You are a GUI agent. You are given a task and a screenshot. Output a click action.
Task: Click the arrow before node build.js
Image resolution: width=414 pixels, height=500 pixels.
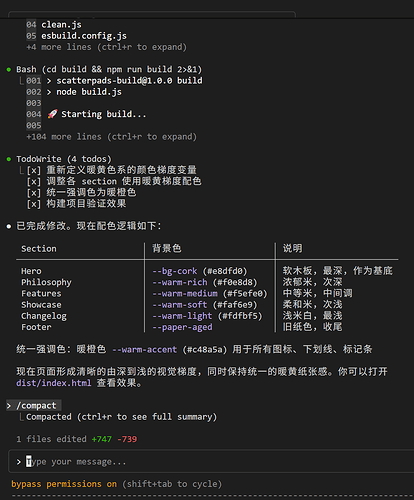[x=49, y=92]
